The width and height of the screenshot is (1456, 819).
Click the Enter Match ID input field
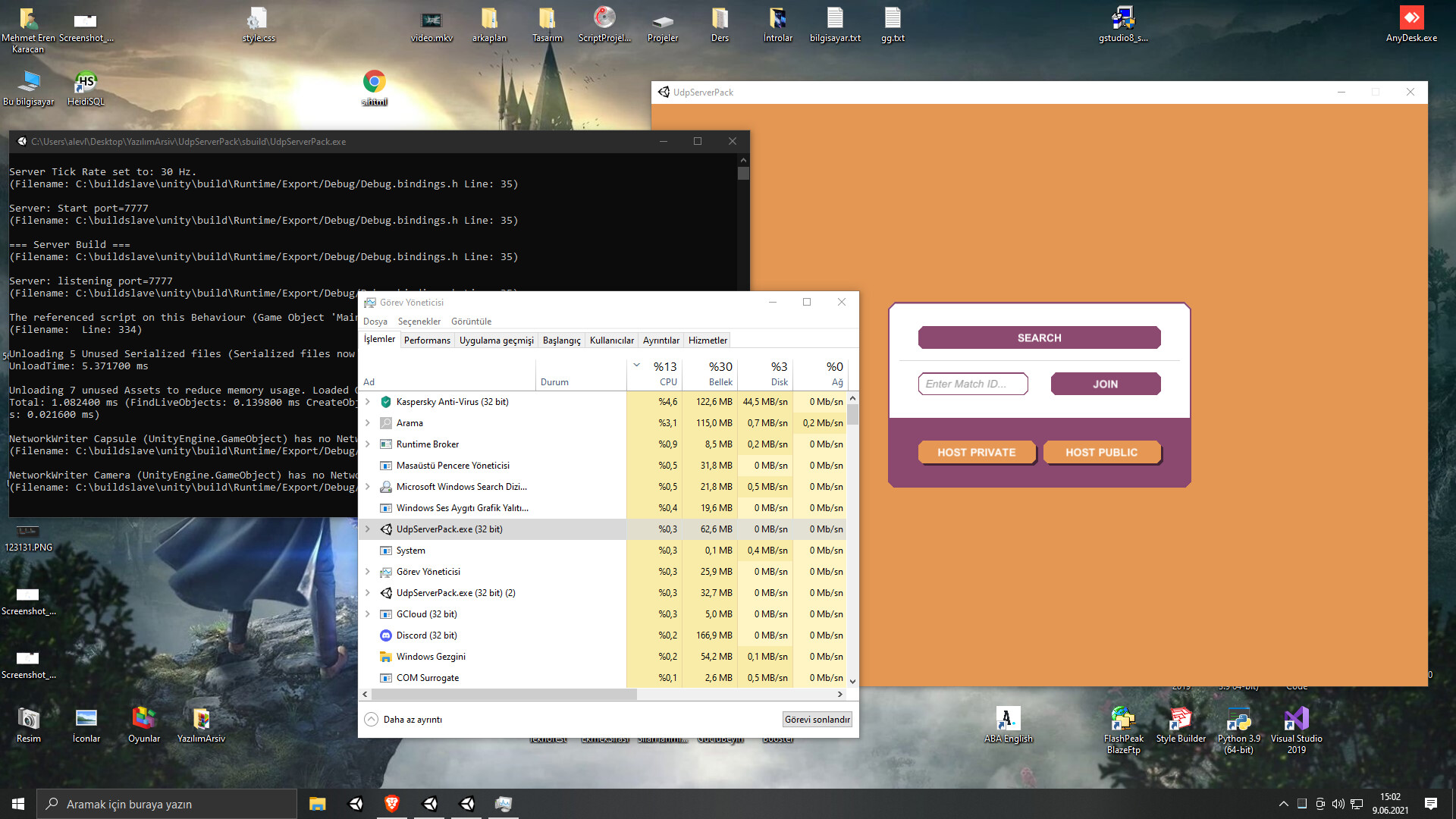972,384
